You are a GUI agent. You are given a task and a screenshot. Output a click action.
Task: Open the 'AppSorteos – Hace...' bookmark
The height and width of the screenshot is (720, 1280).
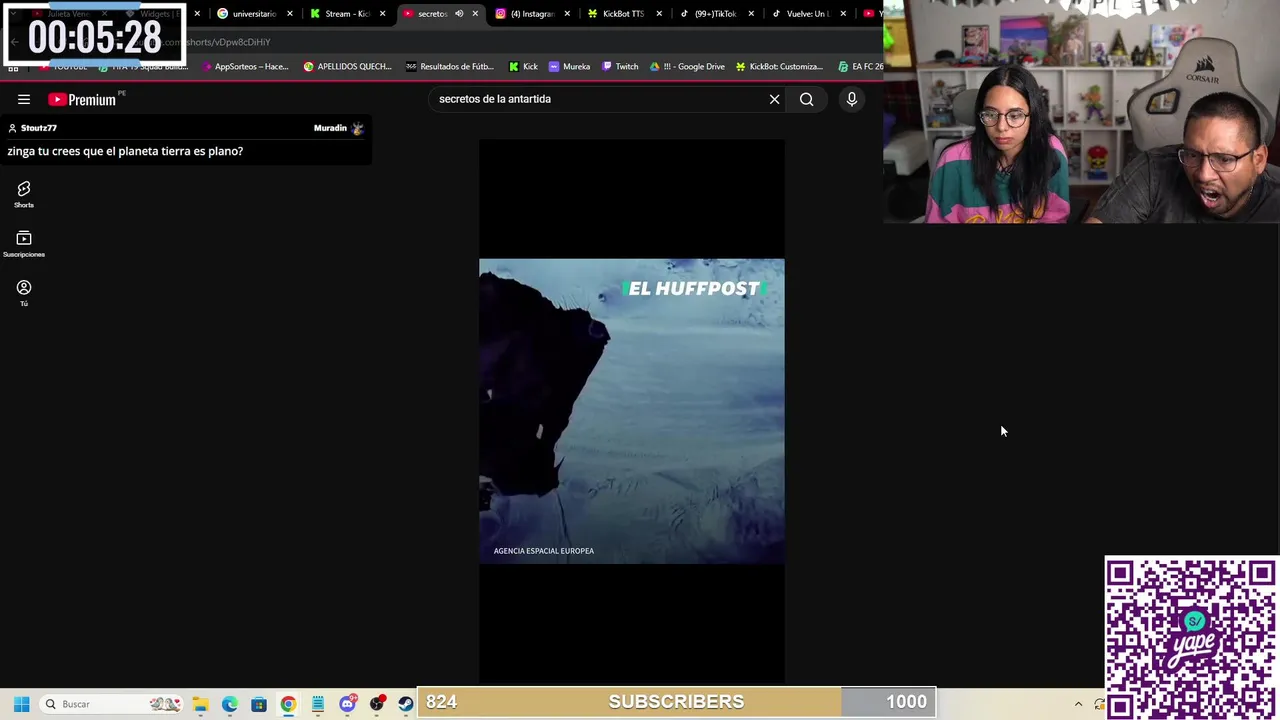244,67
